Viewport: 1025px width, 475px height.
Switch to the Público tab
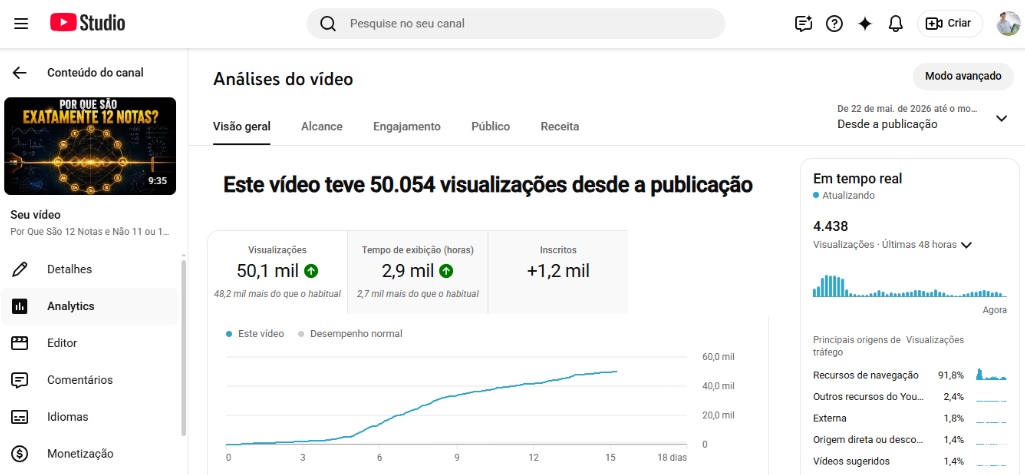coord(490,127)
